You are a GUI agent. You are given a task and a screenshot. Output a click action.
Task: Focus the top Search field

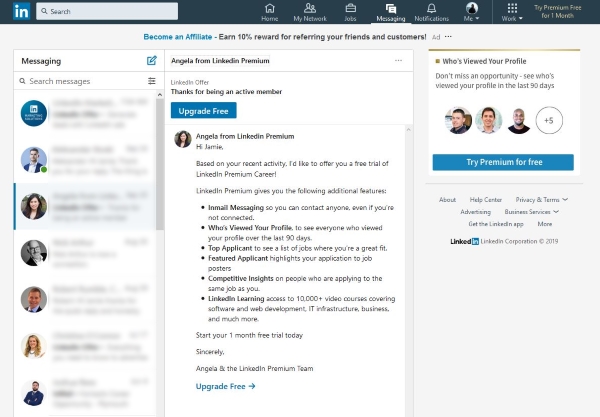(107, 11)
